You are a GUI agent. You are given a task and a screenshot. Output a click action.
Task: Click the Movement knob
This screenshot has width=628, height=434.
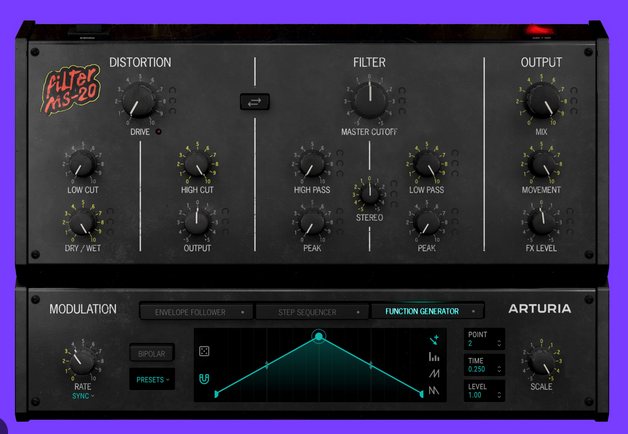(x=541, y=163)
